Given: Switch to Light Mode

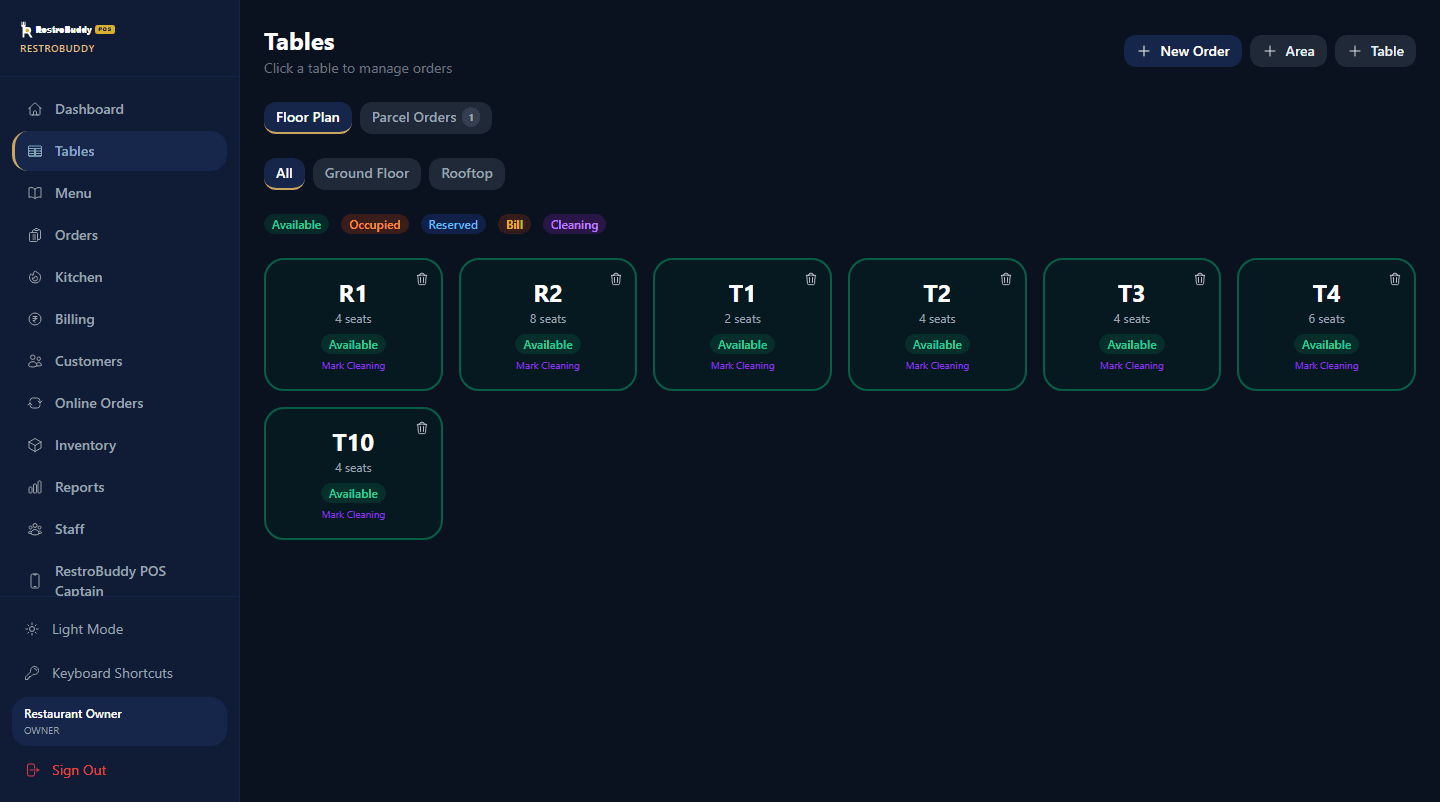Looking at the screenshot, I should [x=119, y=629].
